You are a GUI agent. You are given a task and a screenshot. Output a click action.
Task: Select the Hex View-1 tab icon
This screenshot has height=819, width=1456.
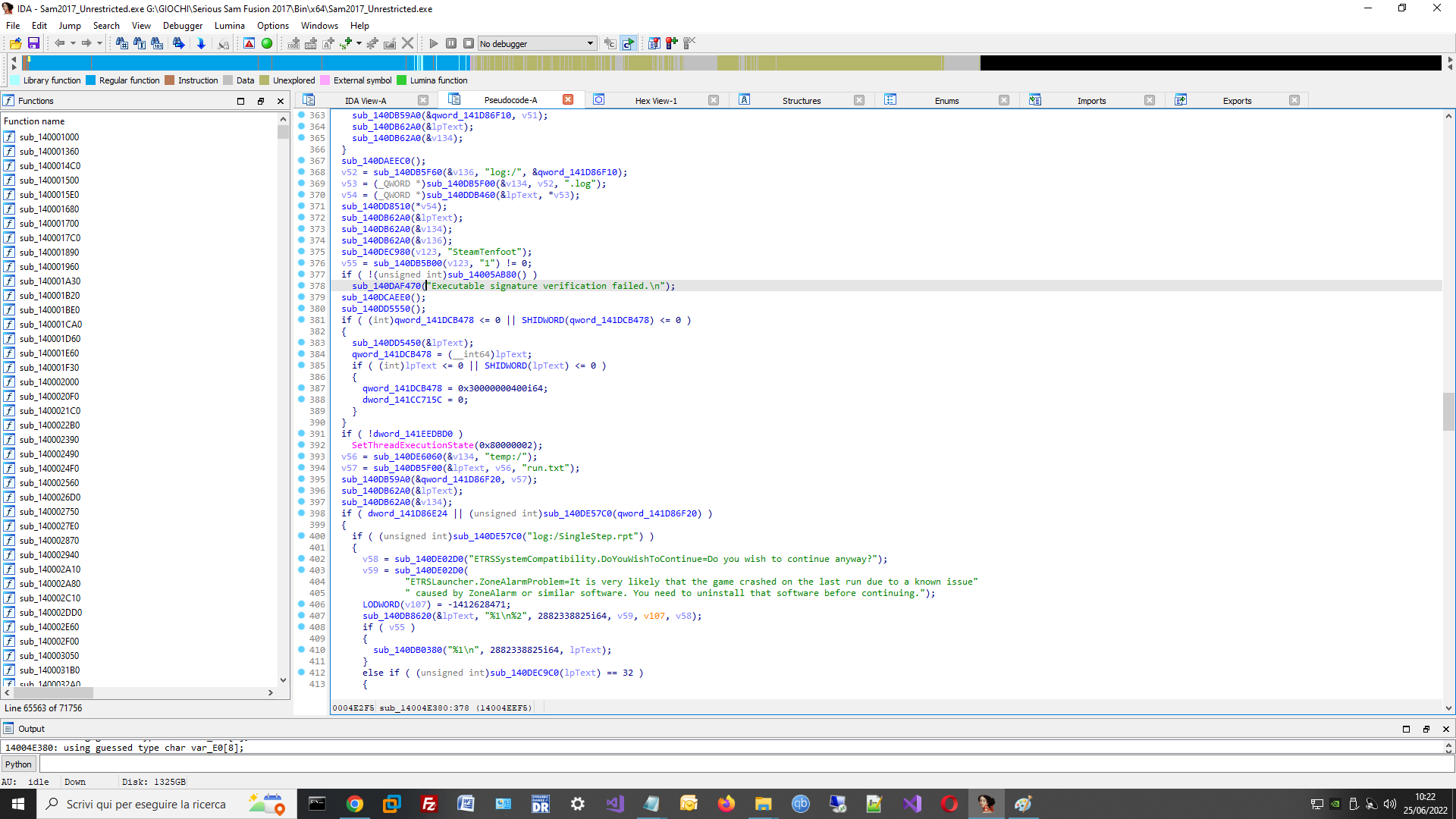point(598,99)
